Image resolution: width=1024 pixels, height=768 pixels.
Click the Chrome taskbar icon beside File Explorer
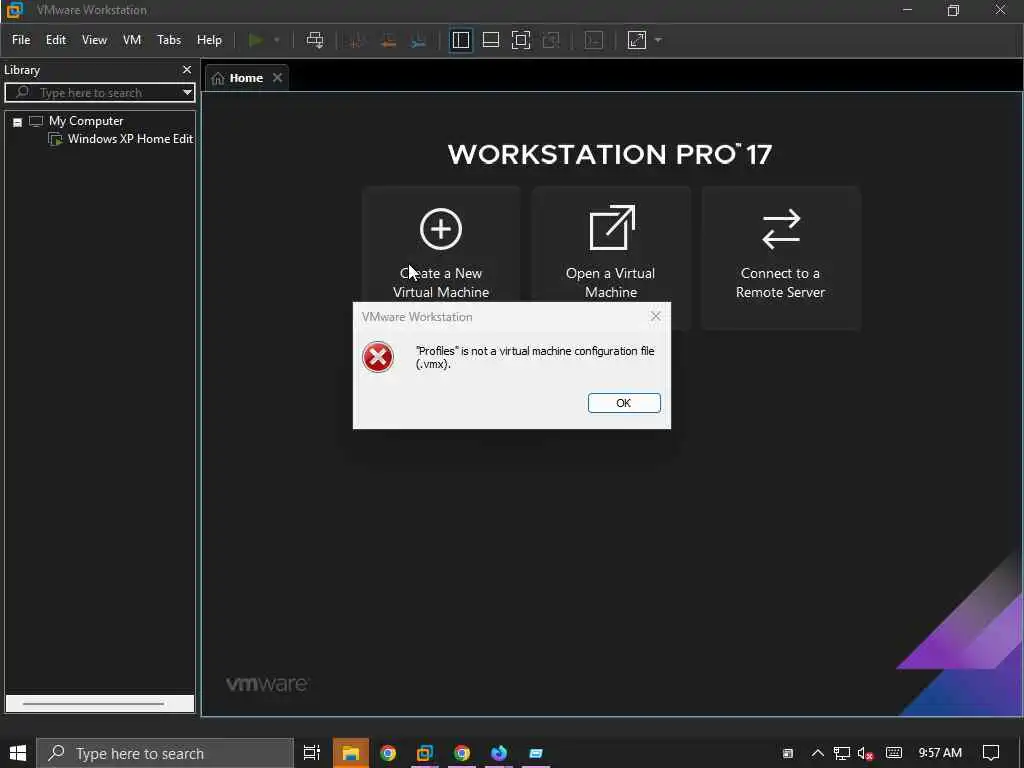[388, 753]
